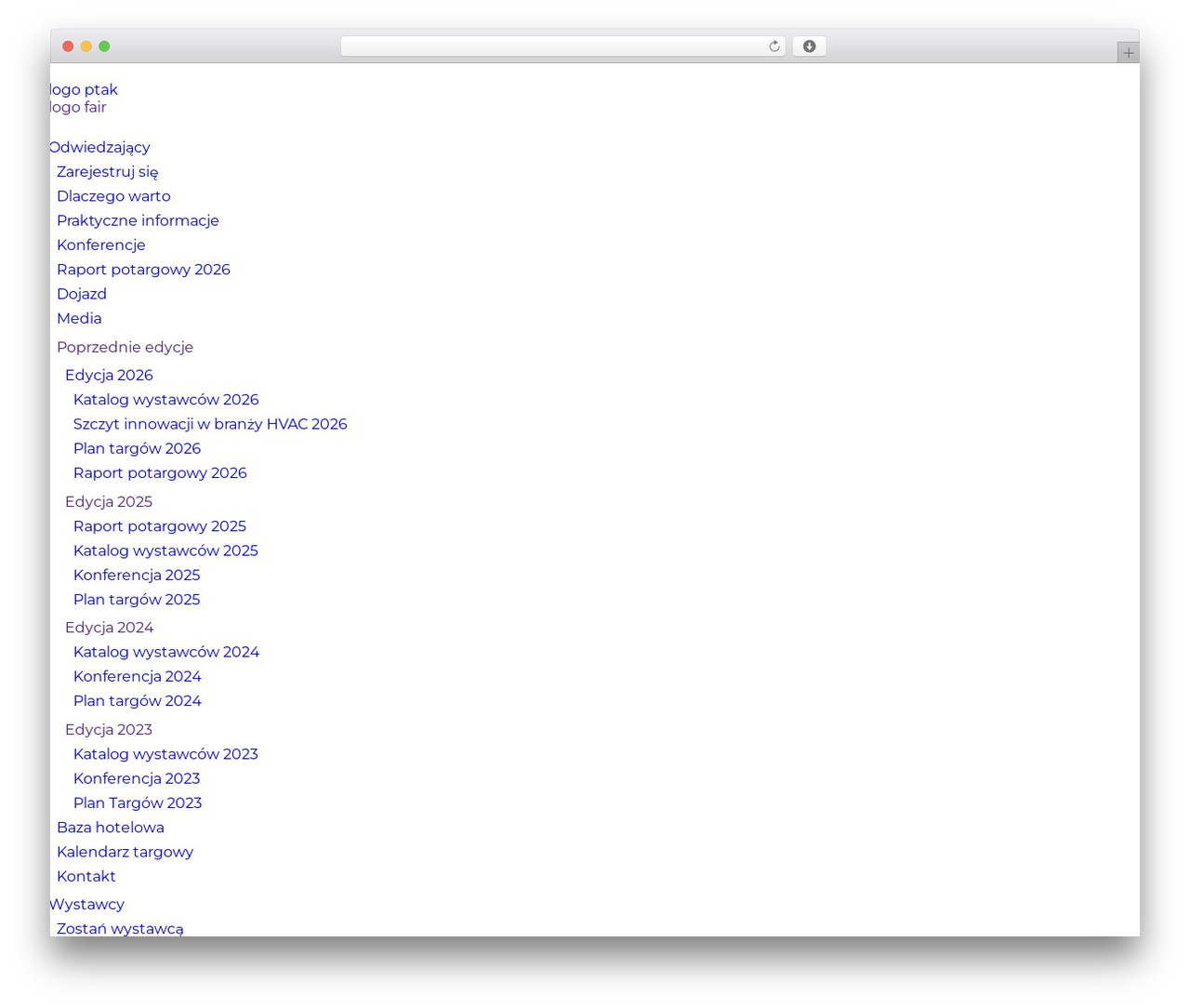1190x1008 pixels.
Task: Open the Dlaczego warto page
Action: click(113, 196)
